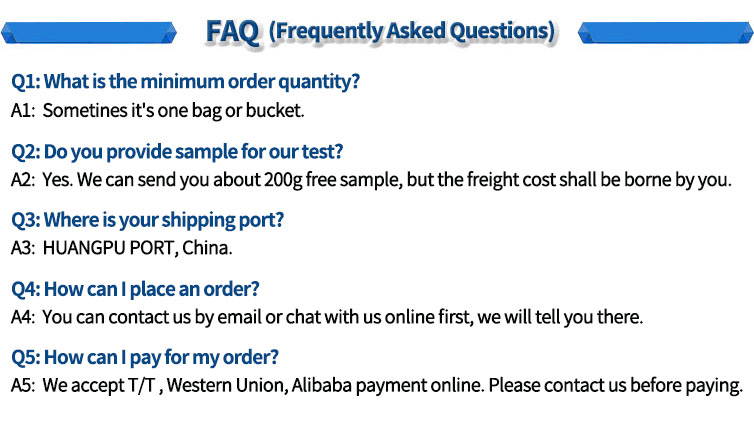Viewport: 754px width, 432px height.
Task: Click the "A1:" answer label
Action: coord(22,109)
